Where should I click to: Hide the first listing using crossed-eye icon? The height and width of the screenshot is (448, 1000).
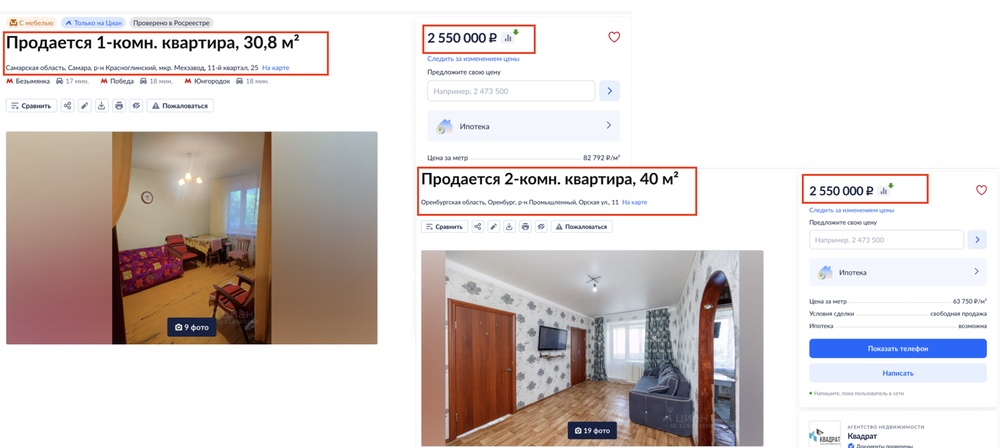[136, 106]
